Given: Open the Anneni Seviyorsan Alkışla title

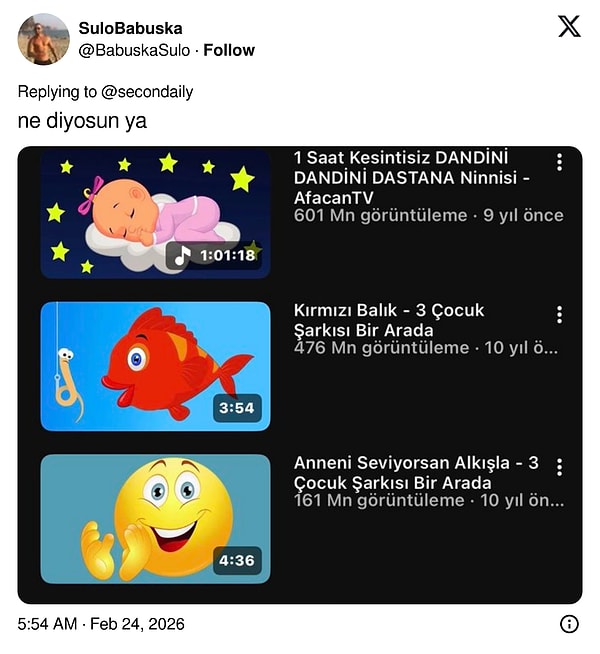Looking at the screenshot, I should pos(415,472).
